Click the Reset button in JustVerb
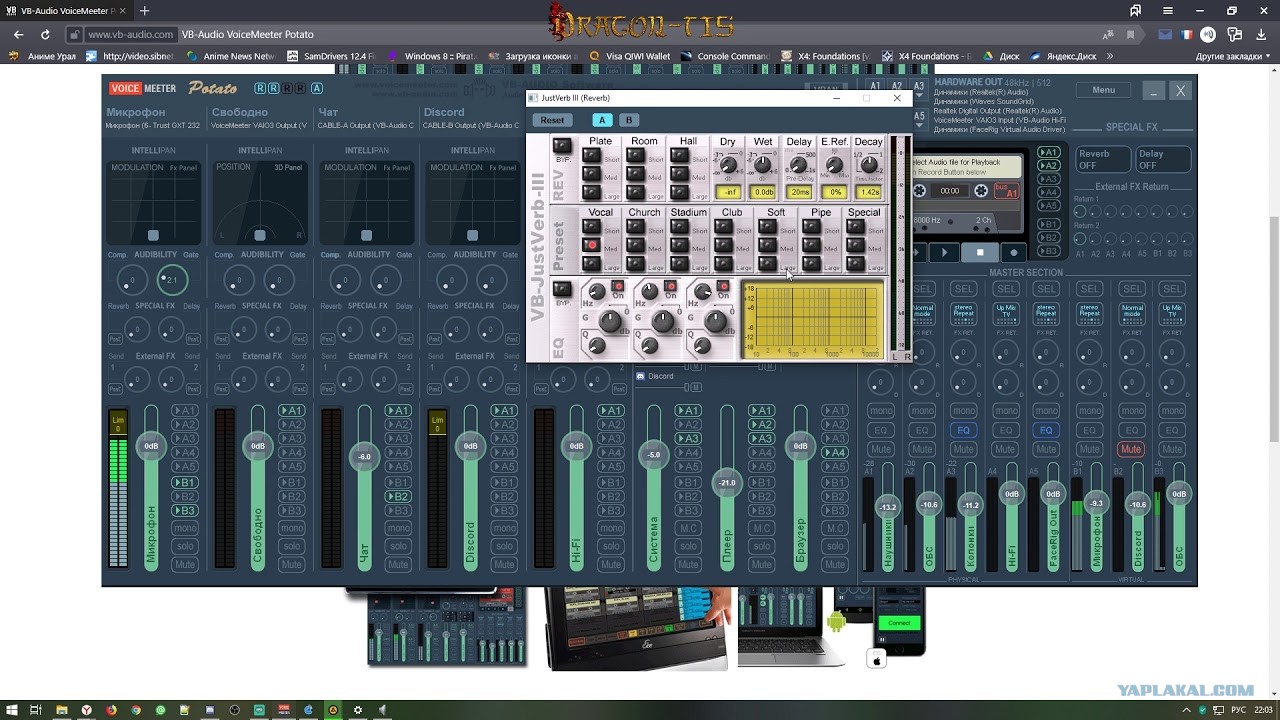The height and width of the screenshot is (720, 1280). pyautogui.click(x=552, y=120)
